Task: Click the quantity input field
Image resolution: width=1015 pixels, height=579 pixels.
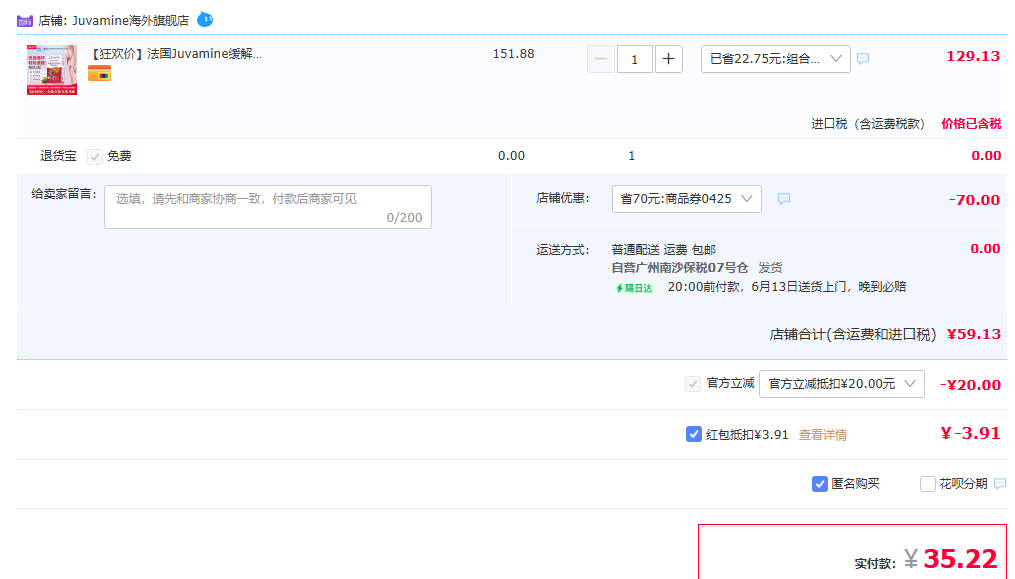Action: coord(634,60)
